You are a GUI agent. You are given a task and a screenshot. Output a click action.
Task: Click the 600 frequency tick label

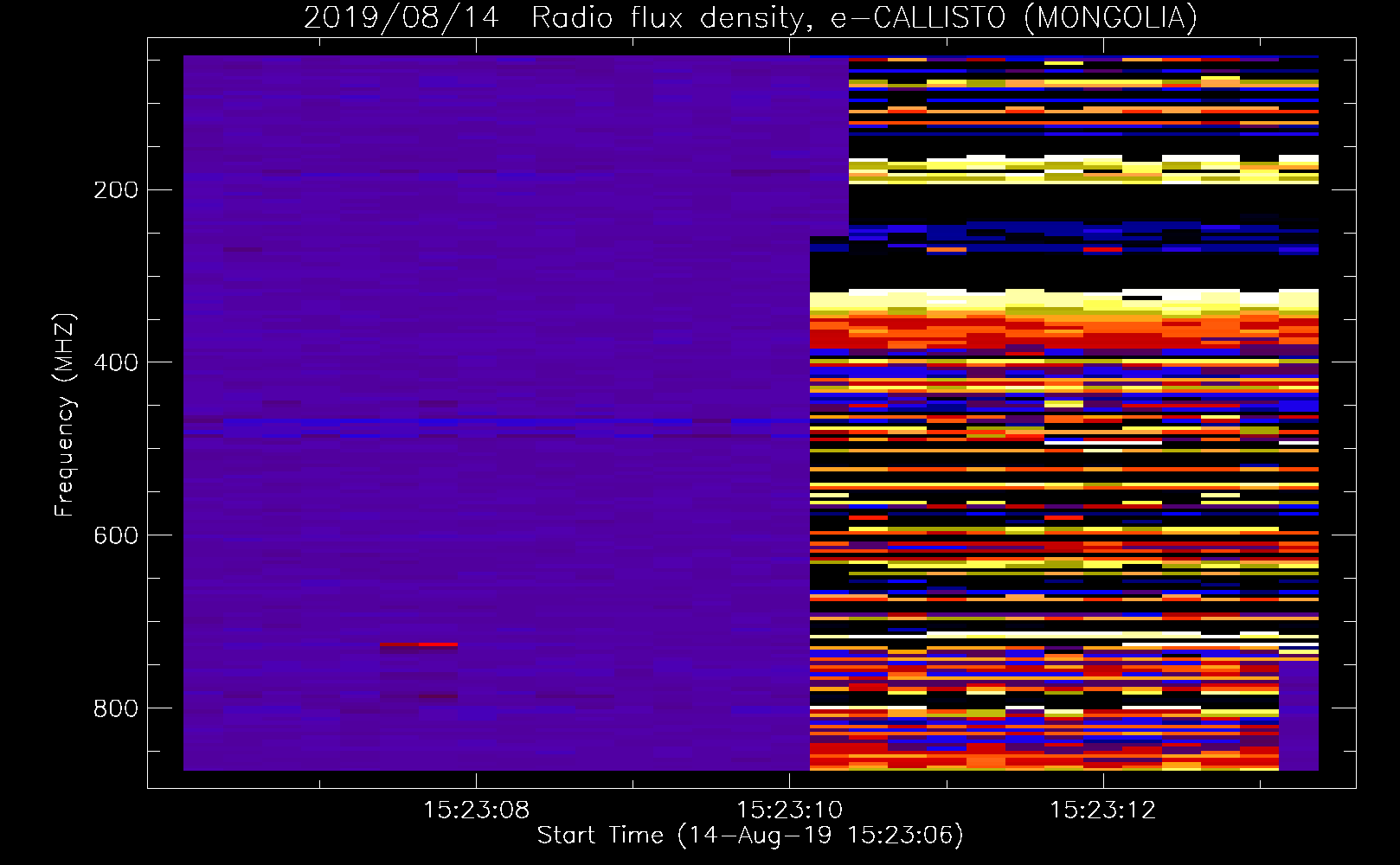pos(116,535)
